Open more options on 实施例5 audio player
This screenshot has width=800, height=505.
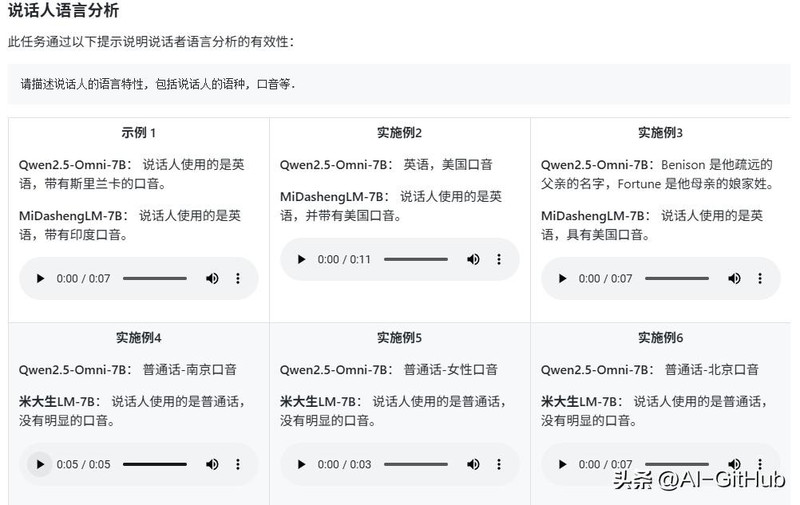pos(499,464)
